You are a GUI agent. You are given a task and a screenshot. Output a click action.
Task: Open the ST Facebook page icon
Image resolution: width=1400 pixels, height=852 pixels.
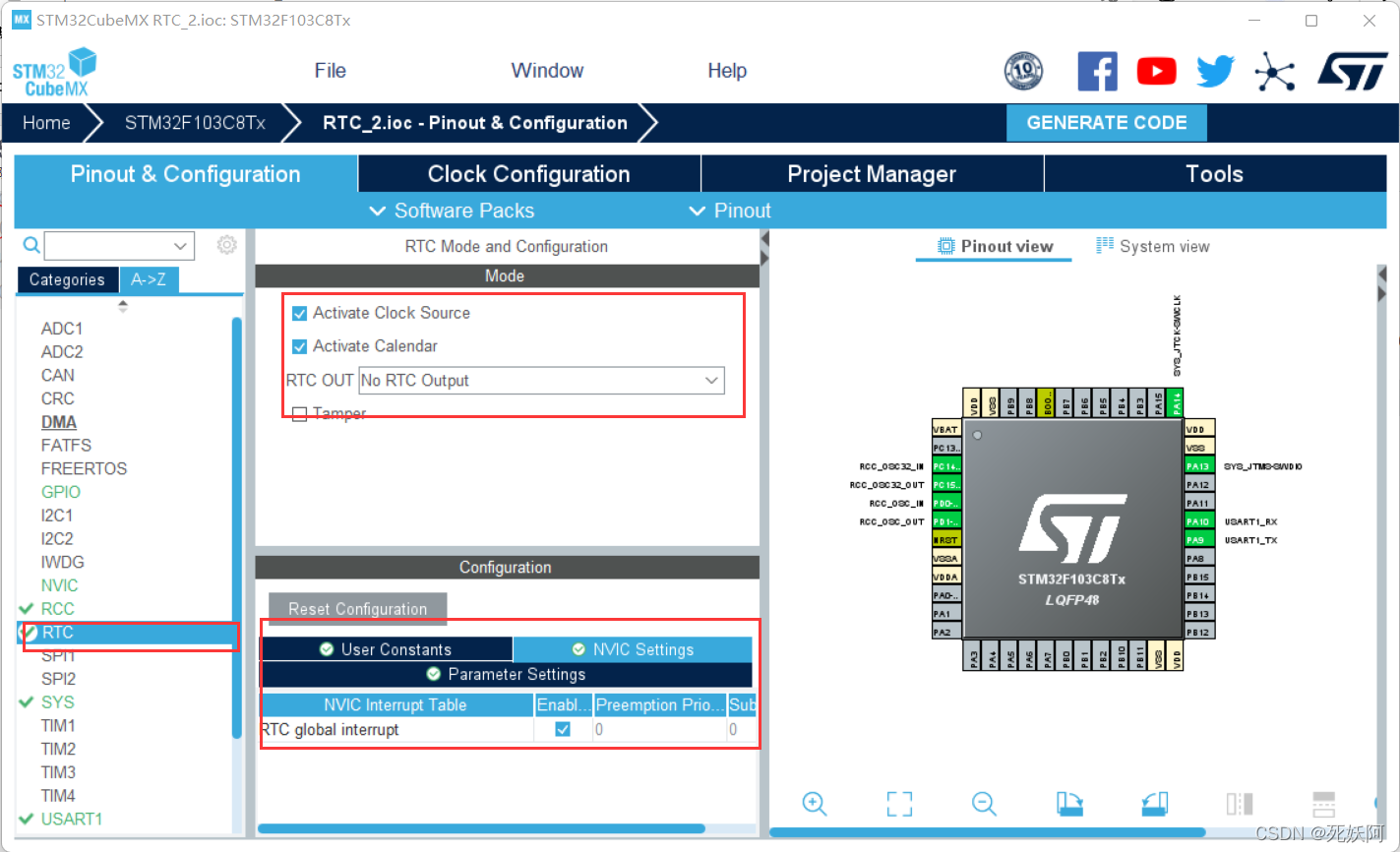click(x=1098, y=71)
